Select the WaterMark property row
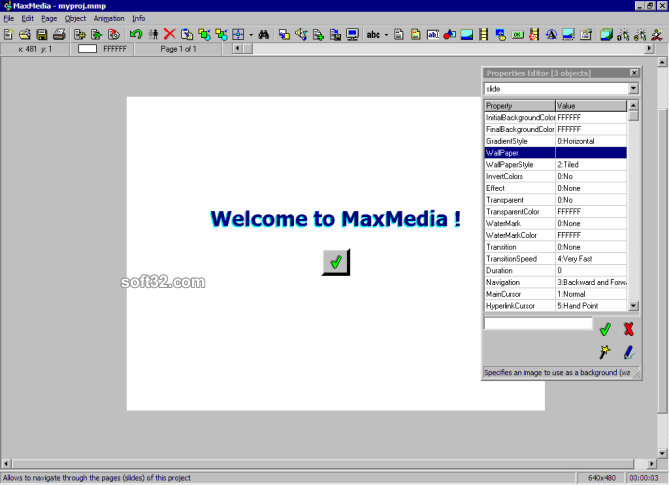This screenshot has height=485, width=669. point(556,223)
